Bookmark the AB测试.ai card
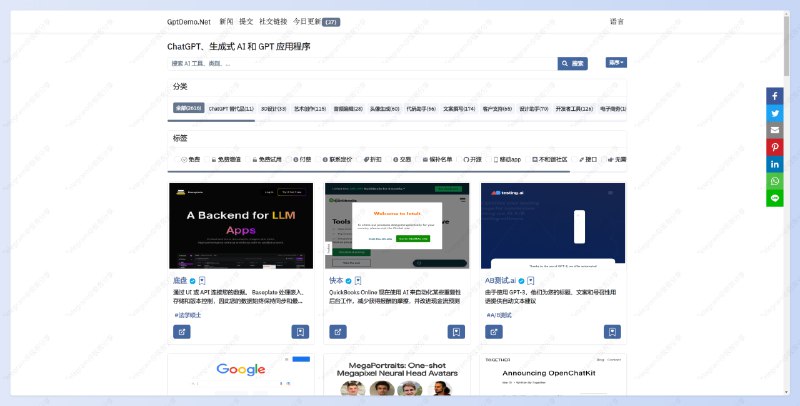 tap(612, 331)
